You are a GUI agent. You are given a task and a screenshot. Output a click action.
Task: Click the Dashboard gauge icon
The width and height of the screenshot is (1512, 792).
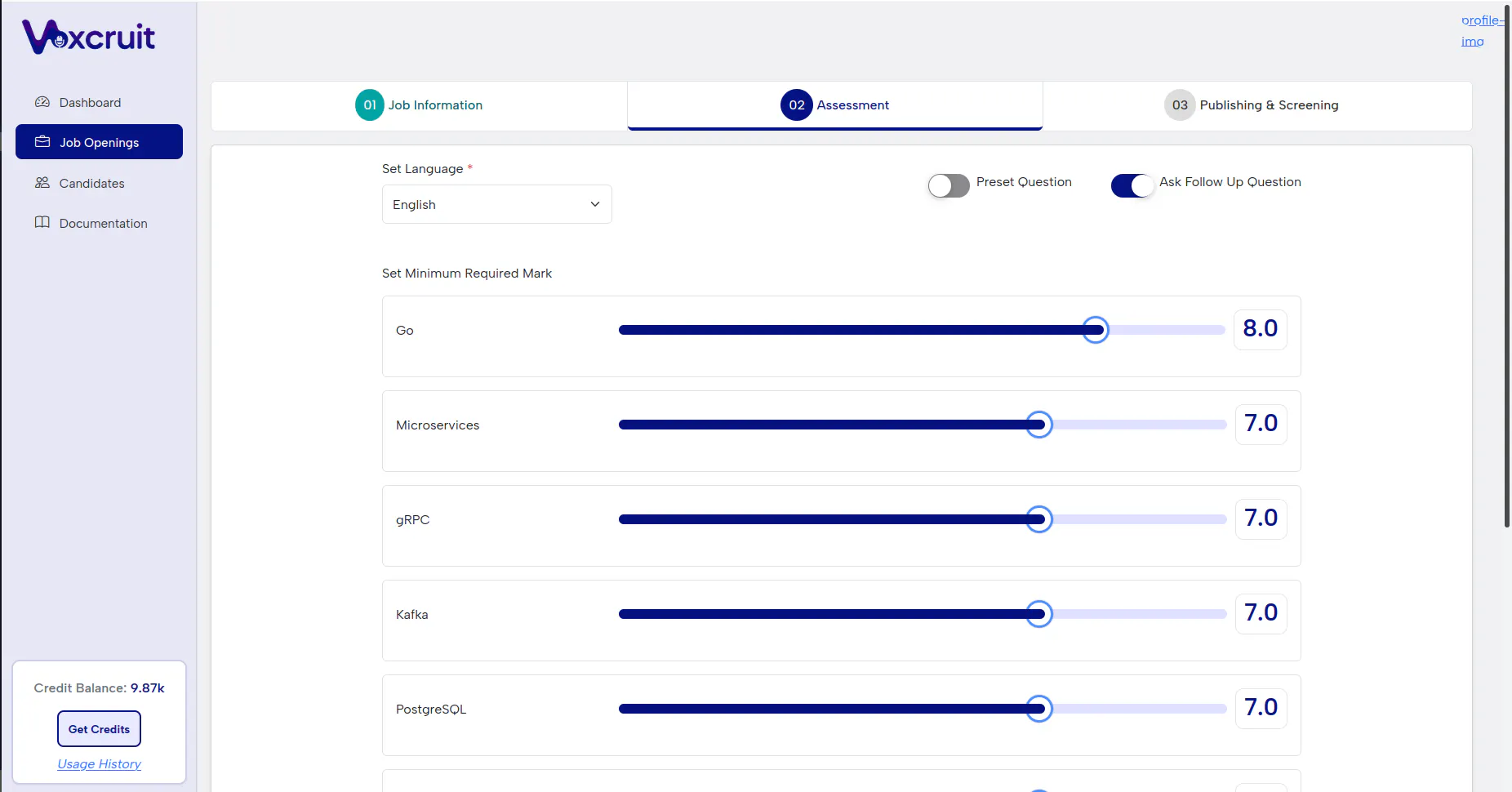point(42,102)
